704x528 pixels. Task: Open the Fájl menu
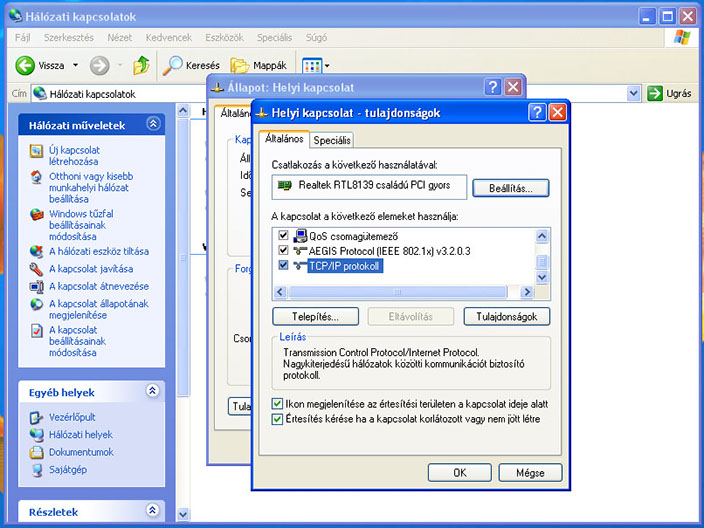tap(22, 38)
